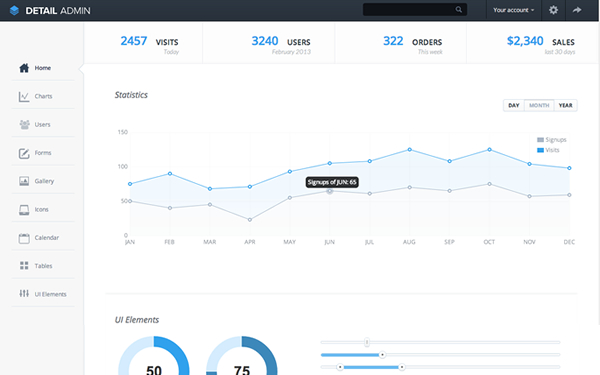Click the Home house icon

24,68
